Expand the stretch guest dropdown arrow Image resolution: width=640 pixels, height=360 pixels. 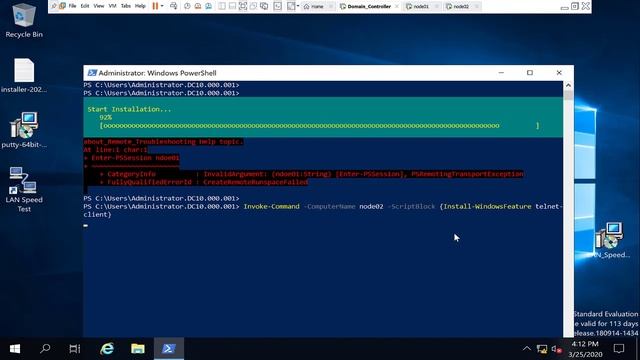point(298,6)
